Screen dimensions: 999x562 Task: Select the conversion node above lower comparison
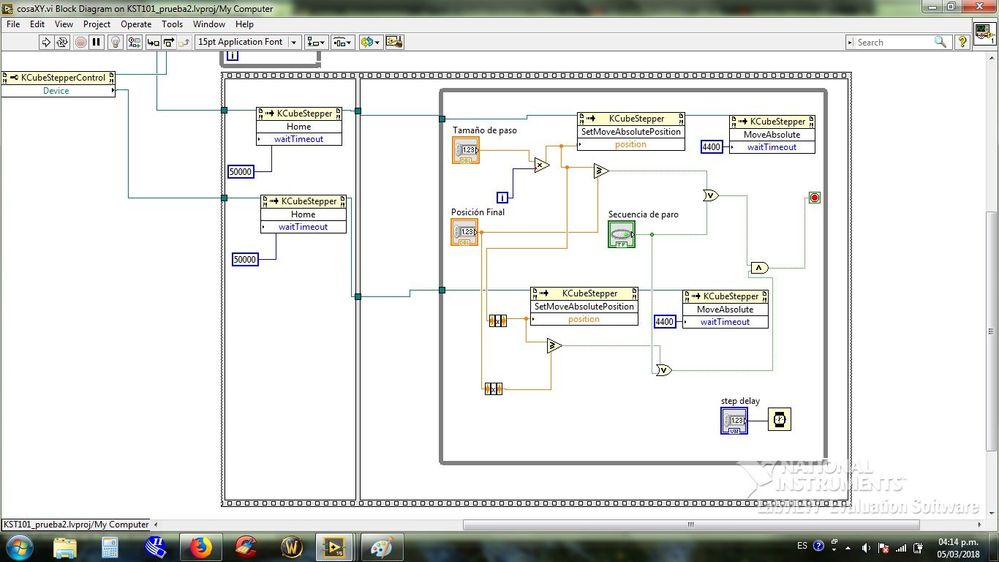(498, 321)
